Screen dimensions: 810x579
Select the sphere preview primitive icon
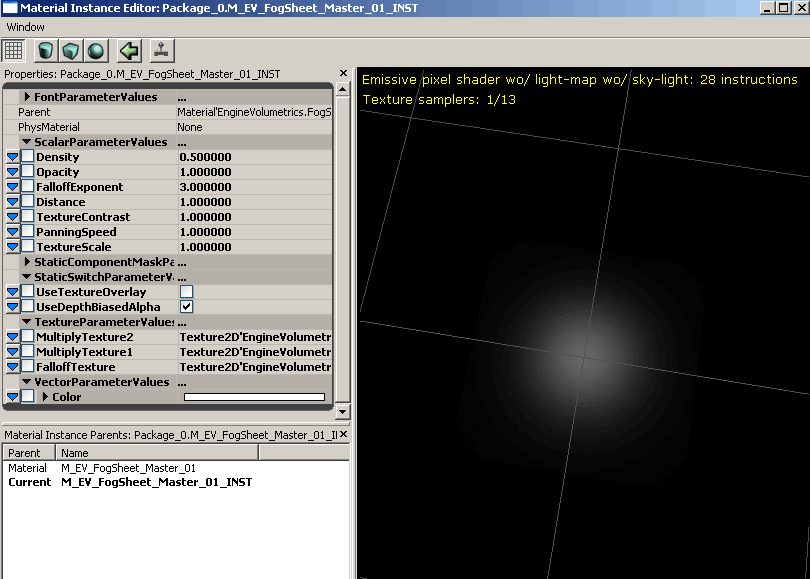tap(96, 51)
